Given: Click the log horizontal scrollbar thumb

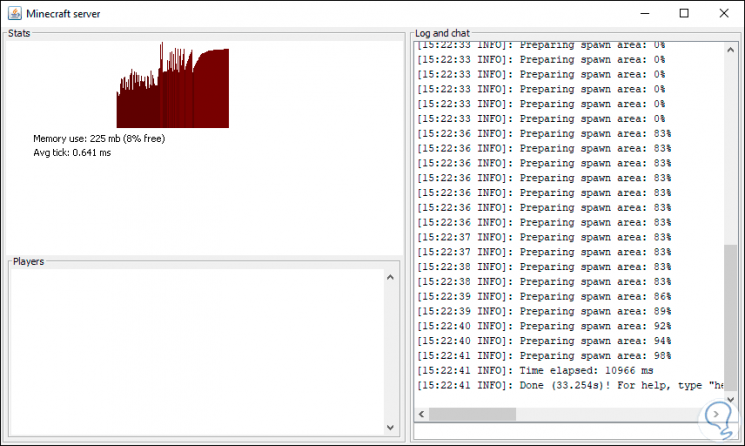Looking at the screenshot, I should point(472,414).
